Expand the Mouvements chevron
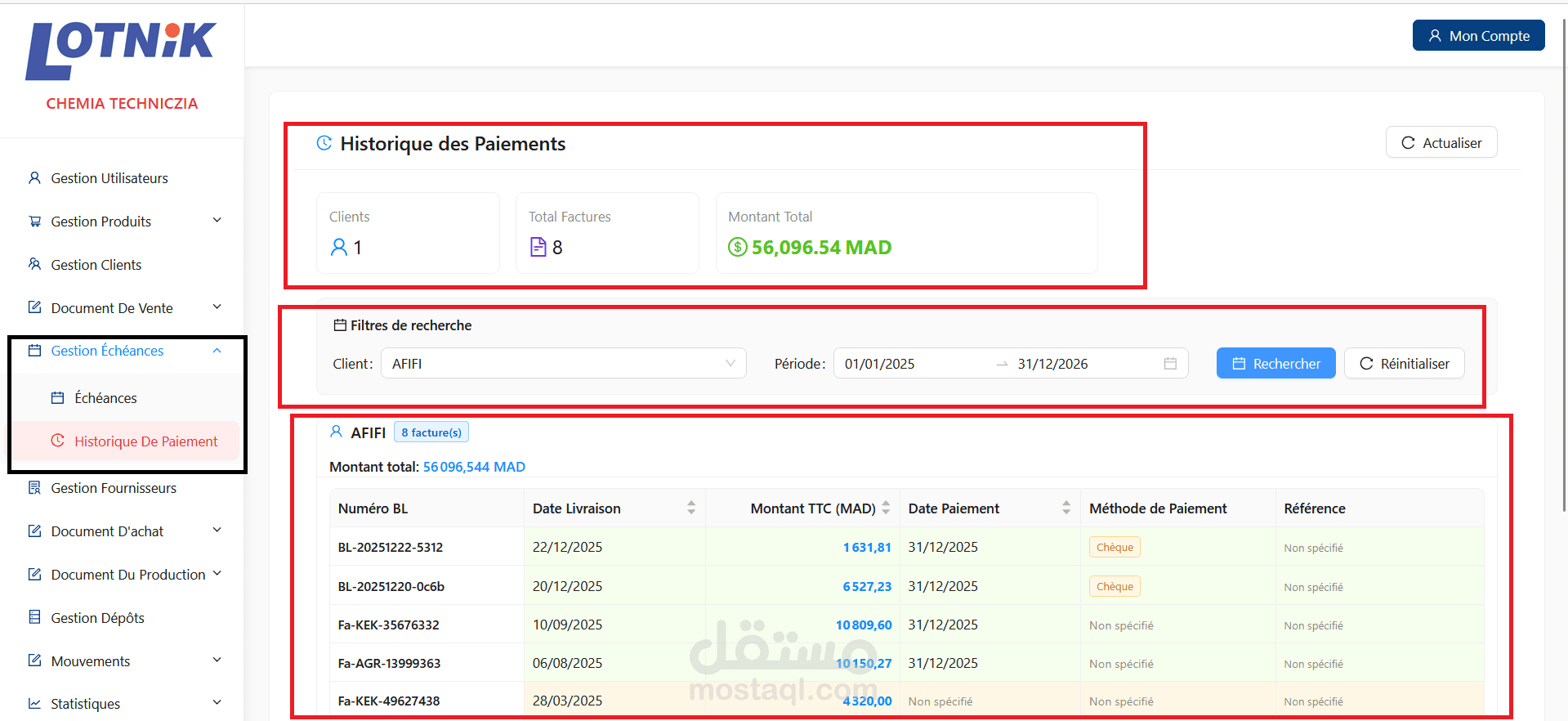This screenshot has height=721, width=1568. click(217, 660)
